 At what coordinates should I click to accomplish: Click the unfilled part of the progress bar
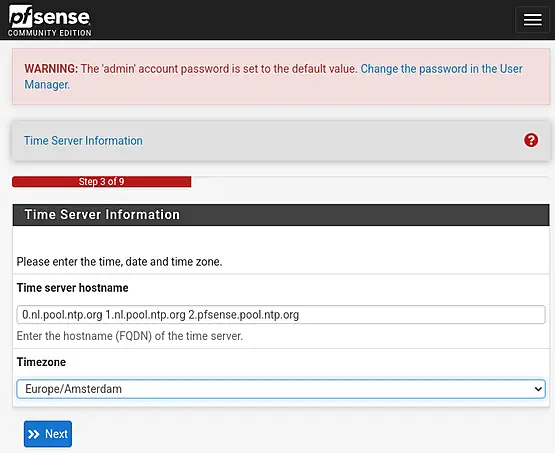click(x=370, y=182)
